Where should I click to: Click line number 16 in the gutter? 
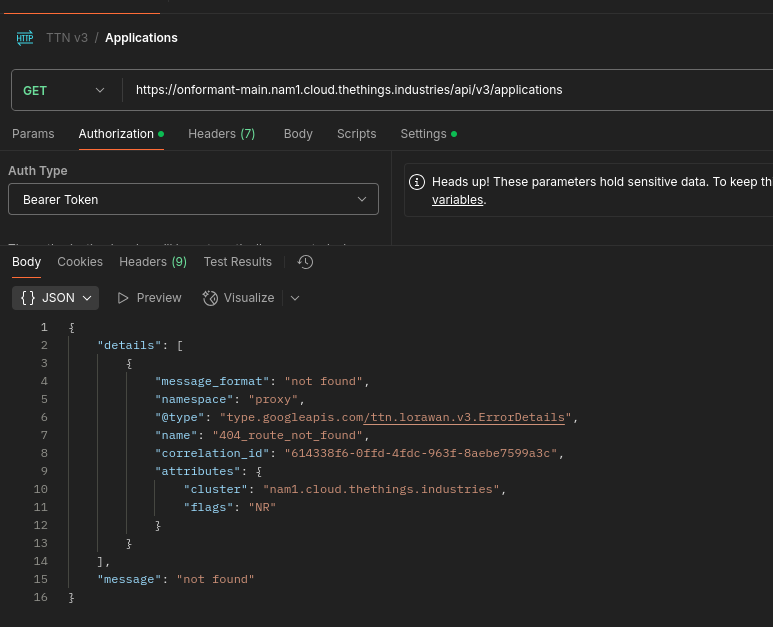(x=41, y=597)
